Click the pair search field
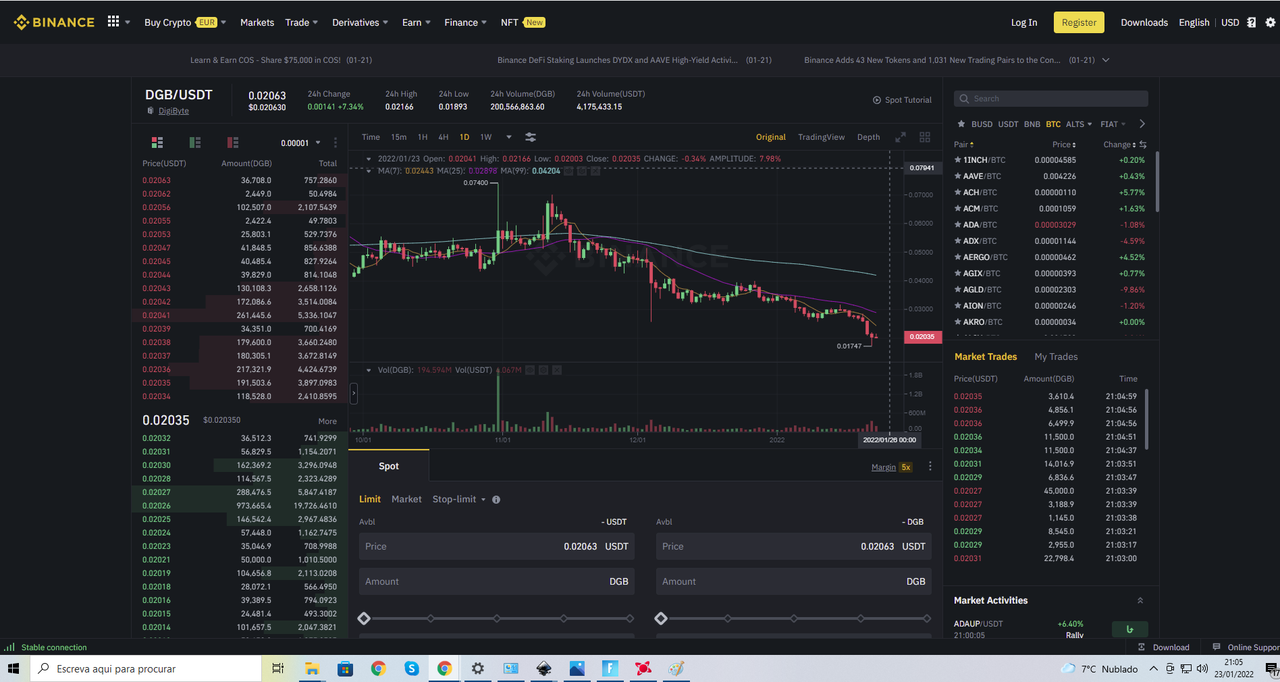This screenshot has width=1280, height=682. tap(1050, 99)
